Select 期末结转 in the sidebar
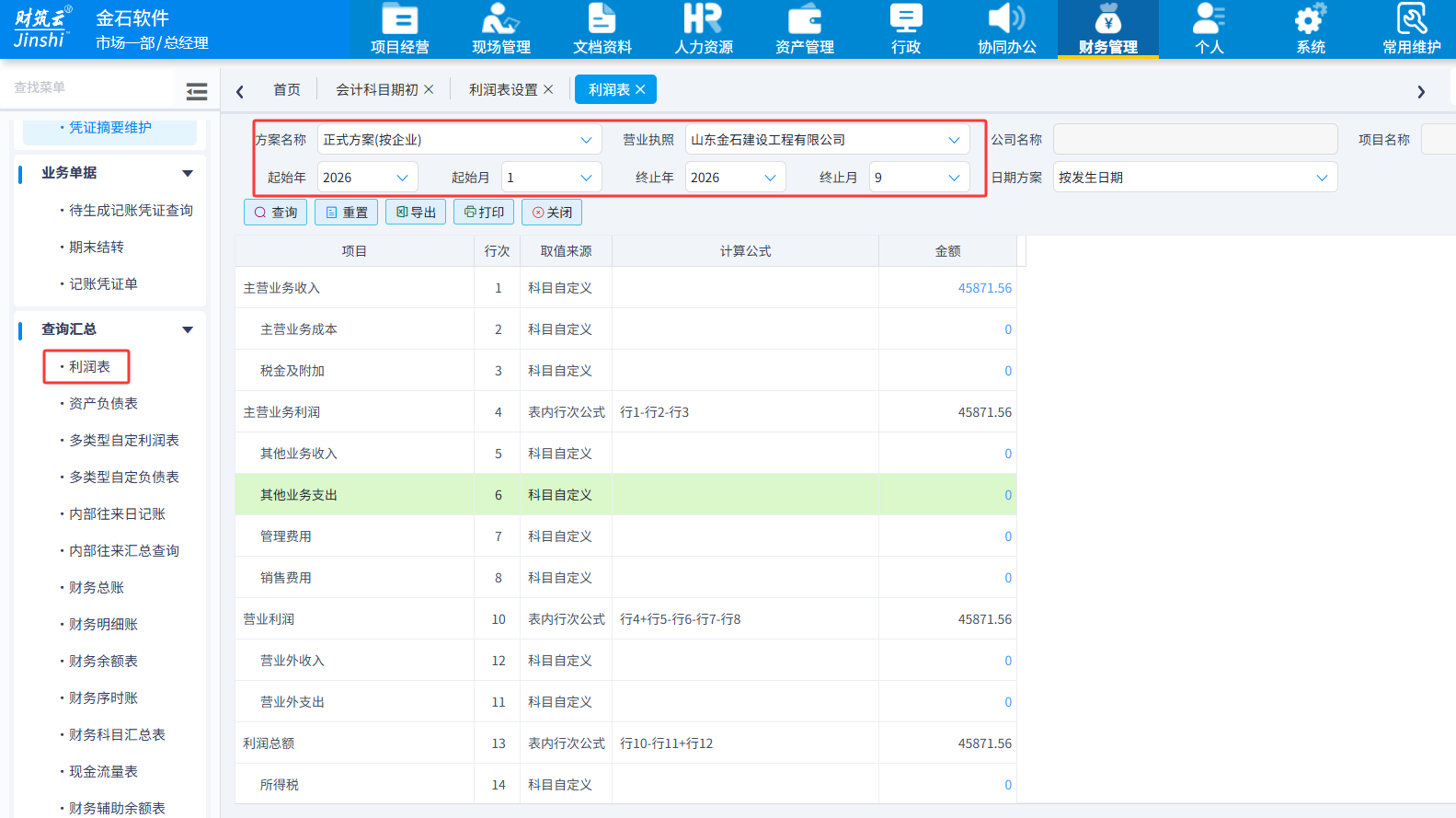Viewport: 1456px width, 818px height. click(97, 247)
